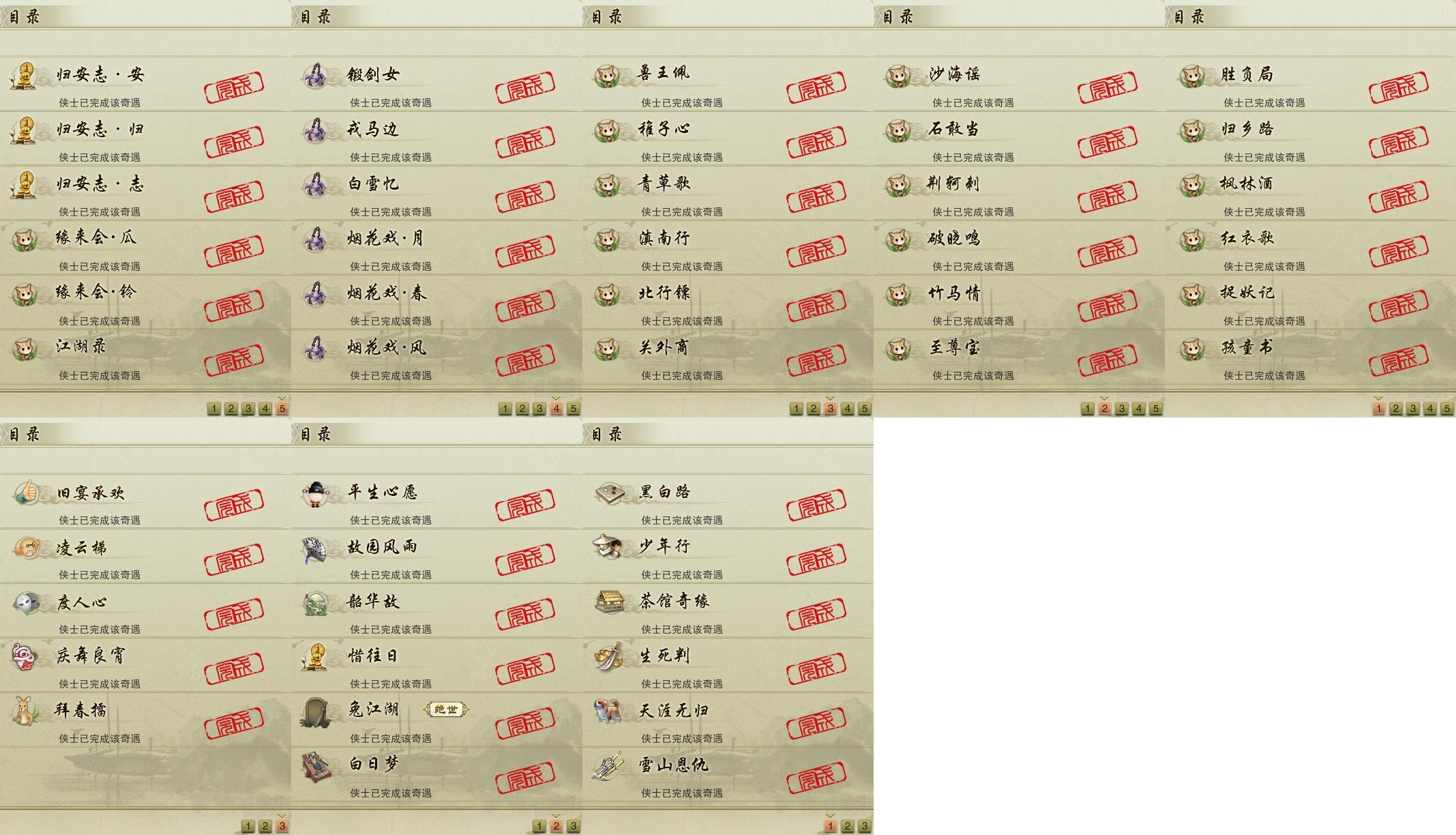Go to page 5 in 兽王佩 panel
The image size is (1456, 835).
(x=864, y=409)
